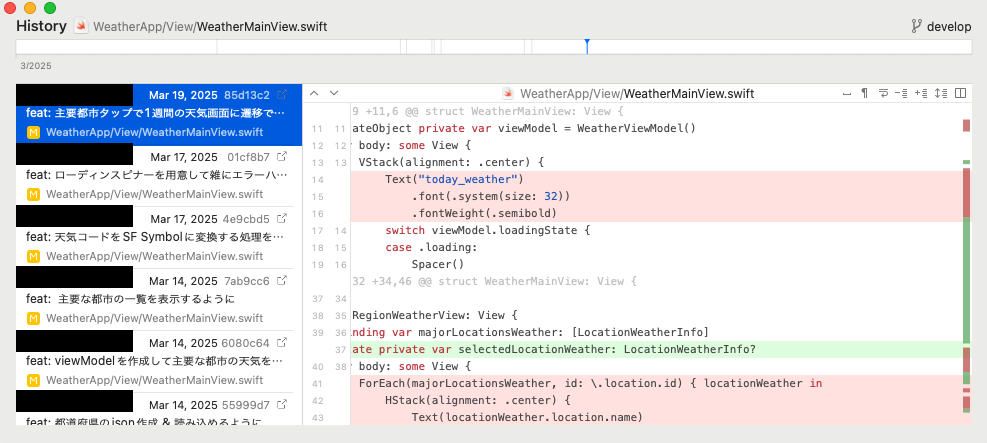Click line 'case .loading:'
The image size is (987, 443).
[431, 247]
